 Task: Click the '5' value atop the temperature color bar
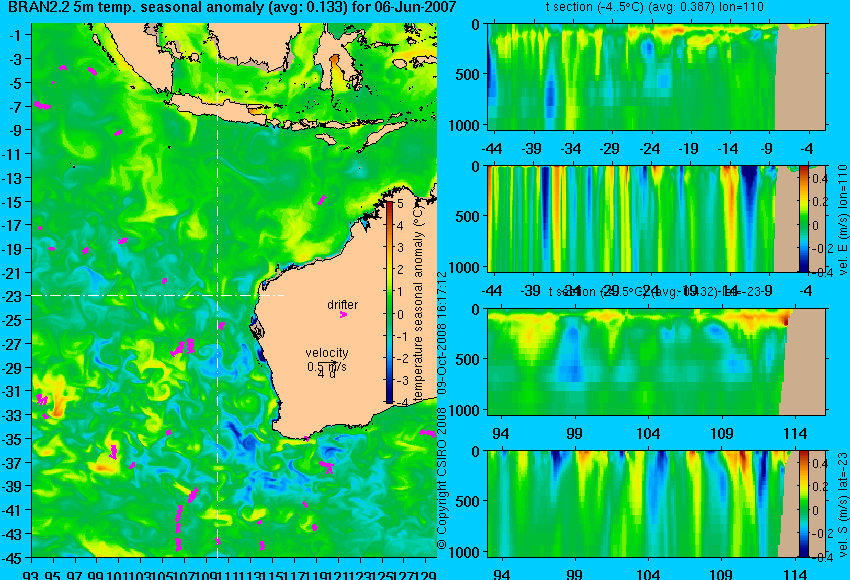400,204
